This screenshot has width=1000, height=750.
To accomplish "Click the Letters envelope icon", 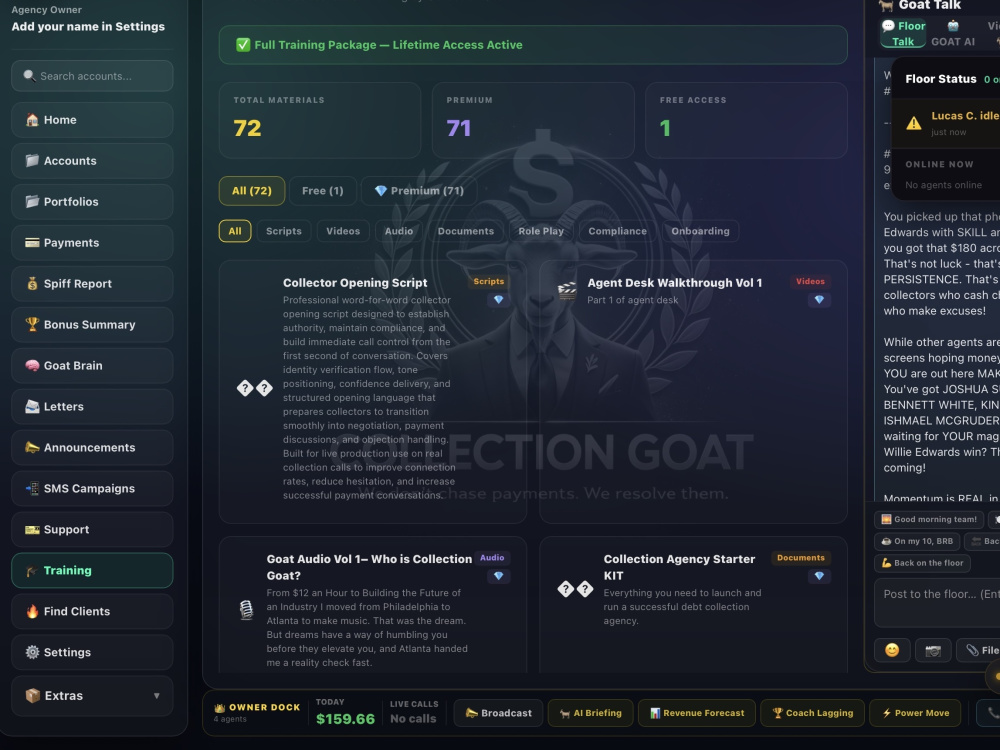I will click(32, 406).
